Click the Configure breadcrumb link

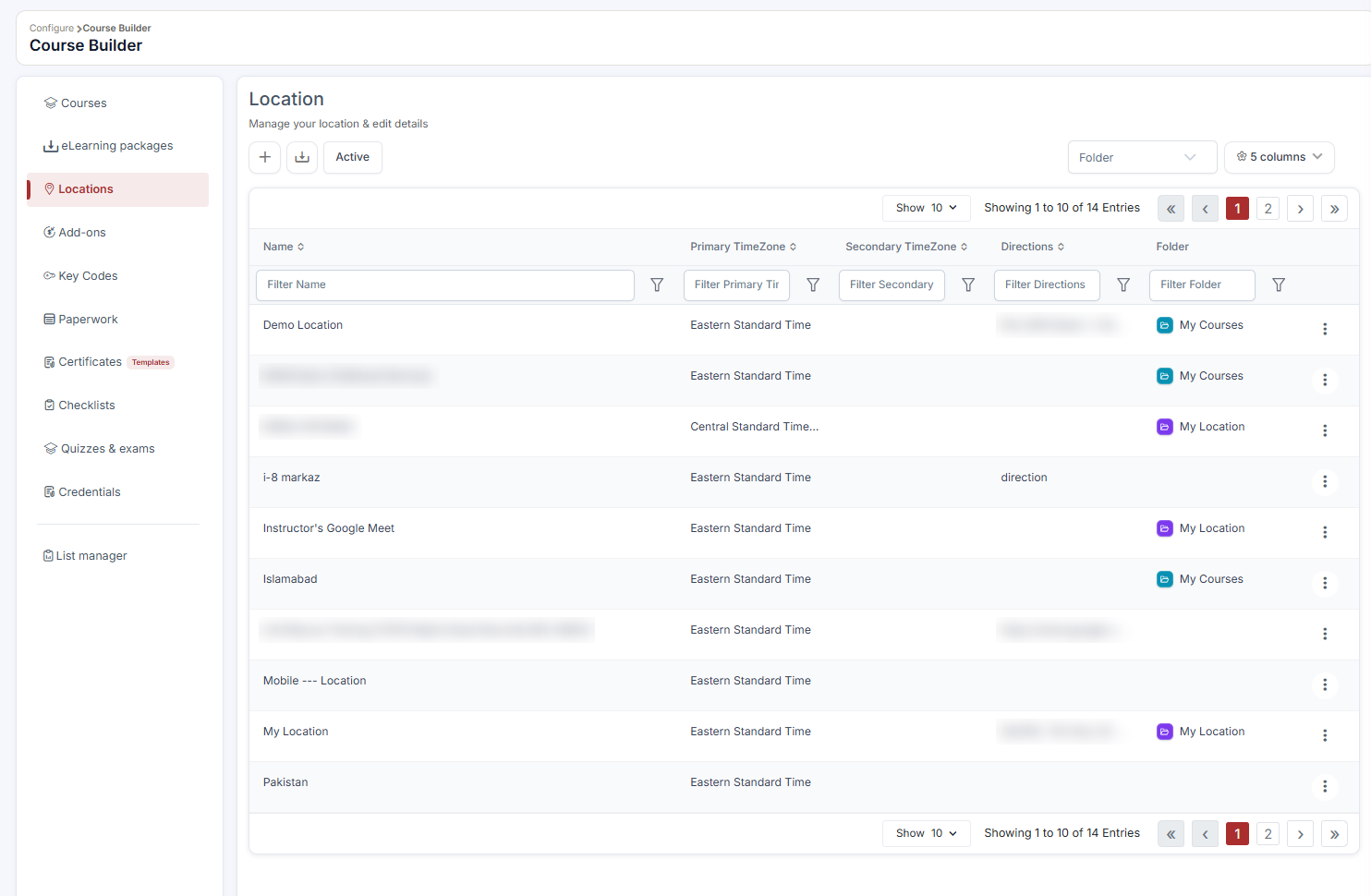tap(52, 28)
